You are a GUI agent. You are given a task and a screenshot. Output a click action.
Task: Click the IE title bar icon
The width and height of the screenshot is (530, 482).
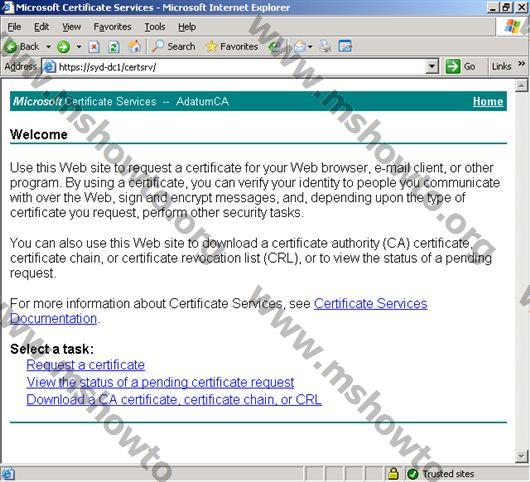pos(8,7)
